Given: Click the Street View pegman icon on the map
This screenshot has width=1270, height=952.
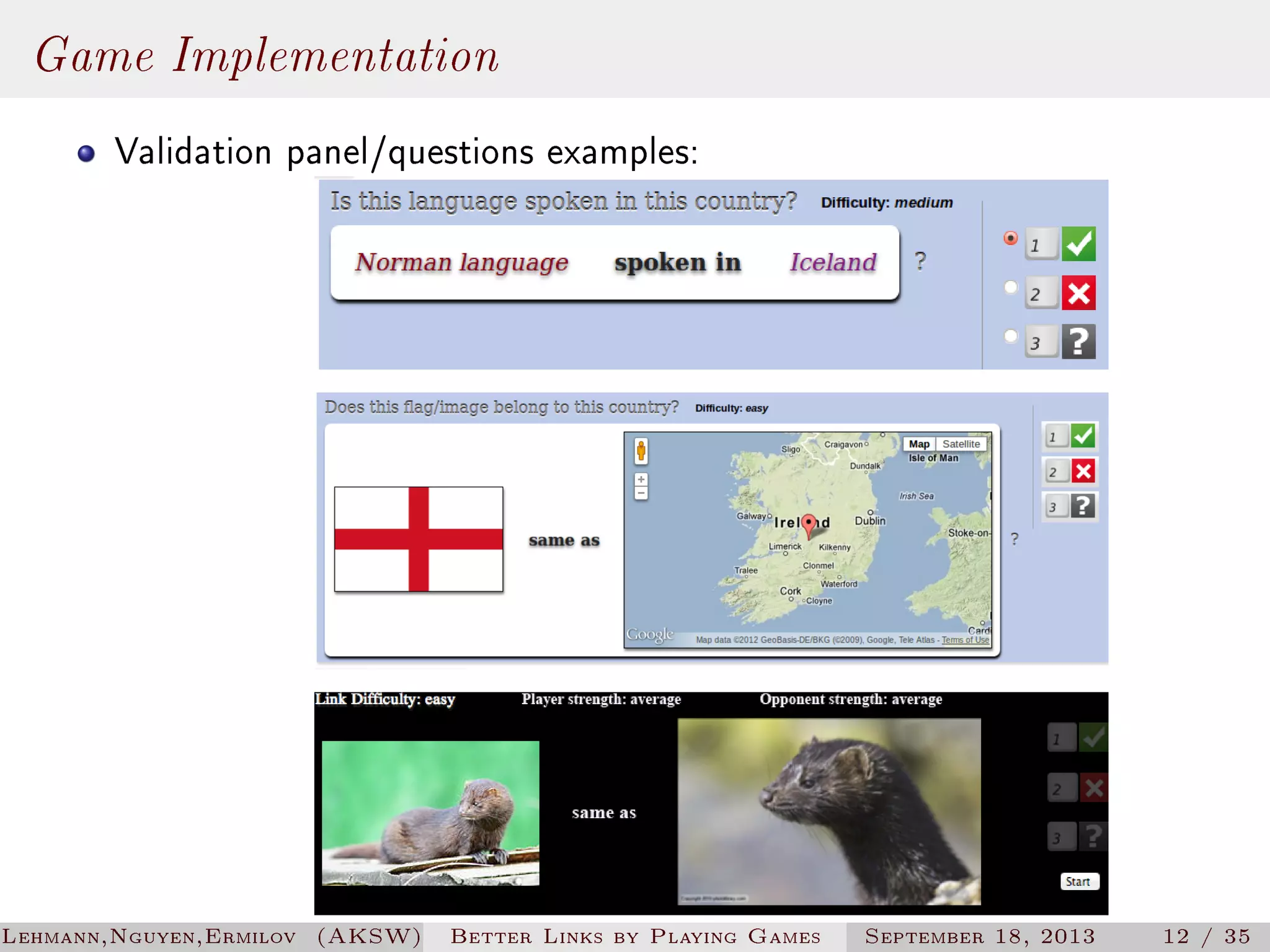Looking at the screenshot, I should (x=641, y=451).
